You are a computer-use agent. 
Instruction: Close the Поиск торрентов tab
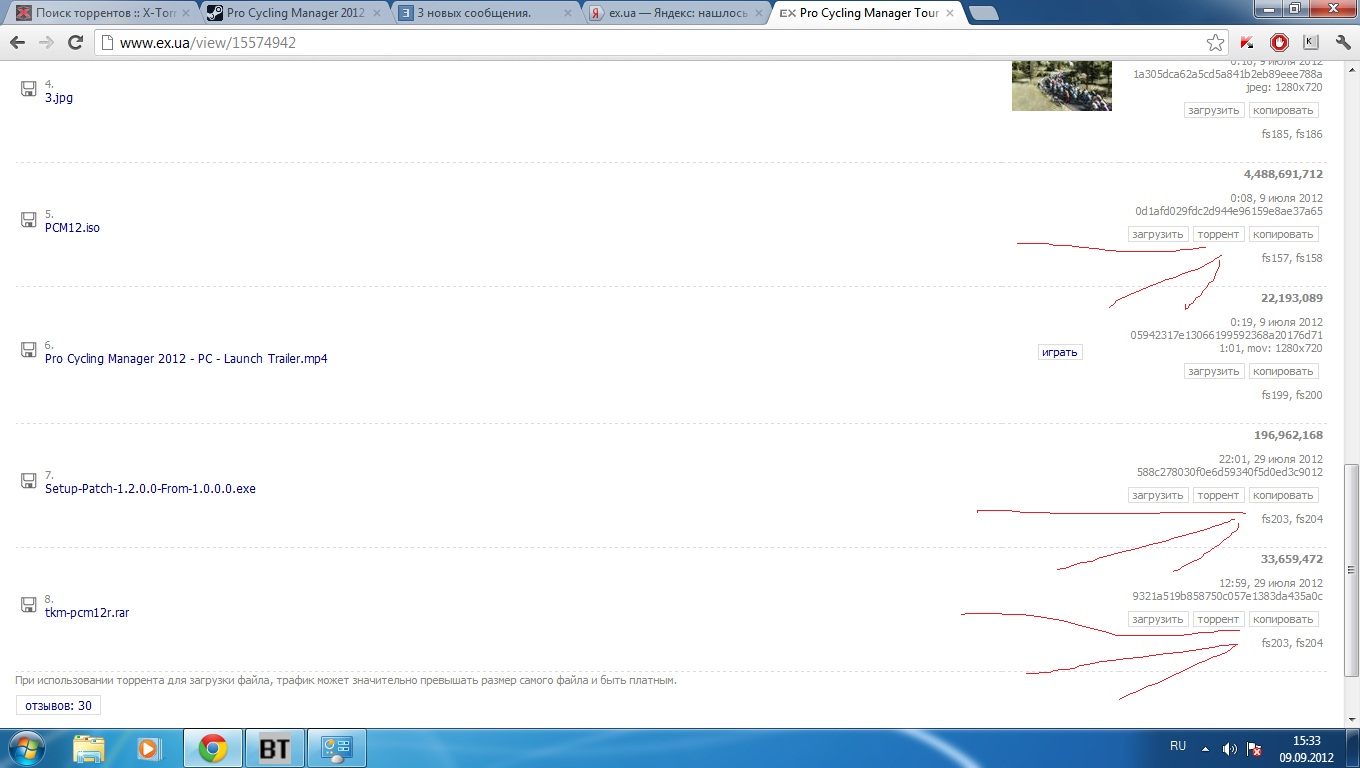click(185, 14)
